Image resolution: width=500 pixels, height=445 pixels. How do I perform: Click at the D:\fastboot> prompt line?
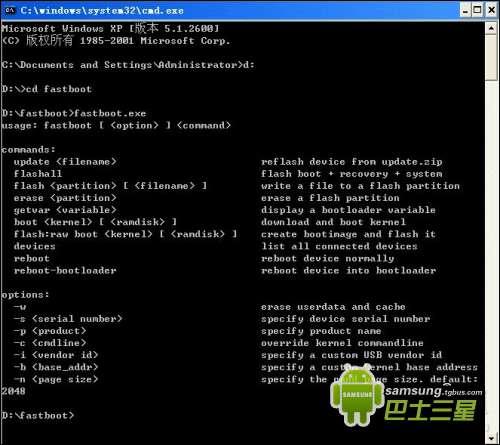click(38, 416)
